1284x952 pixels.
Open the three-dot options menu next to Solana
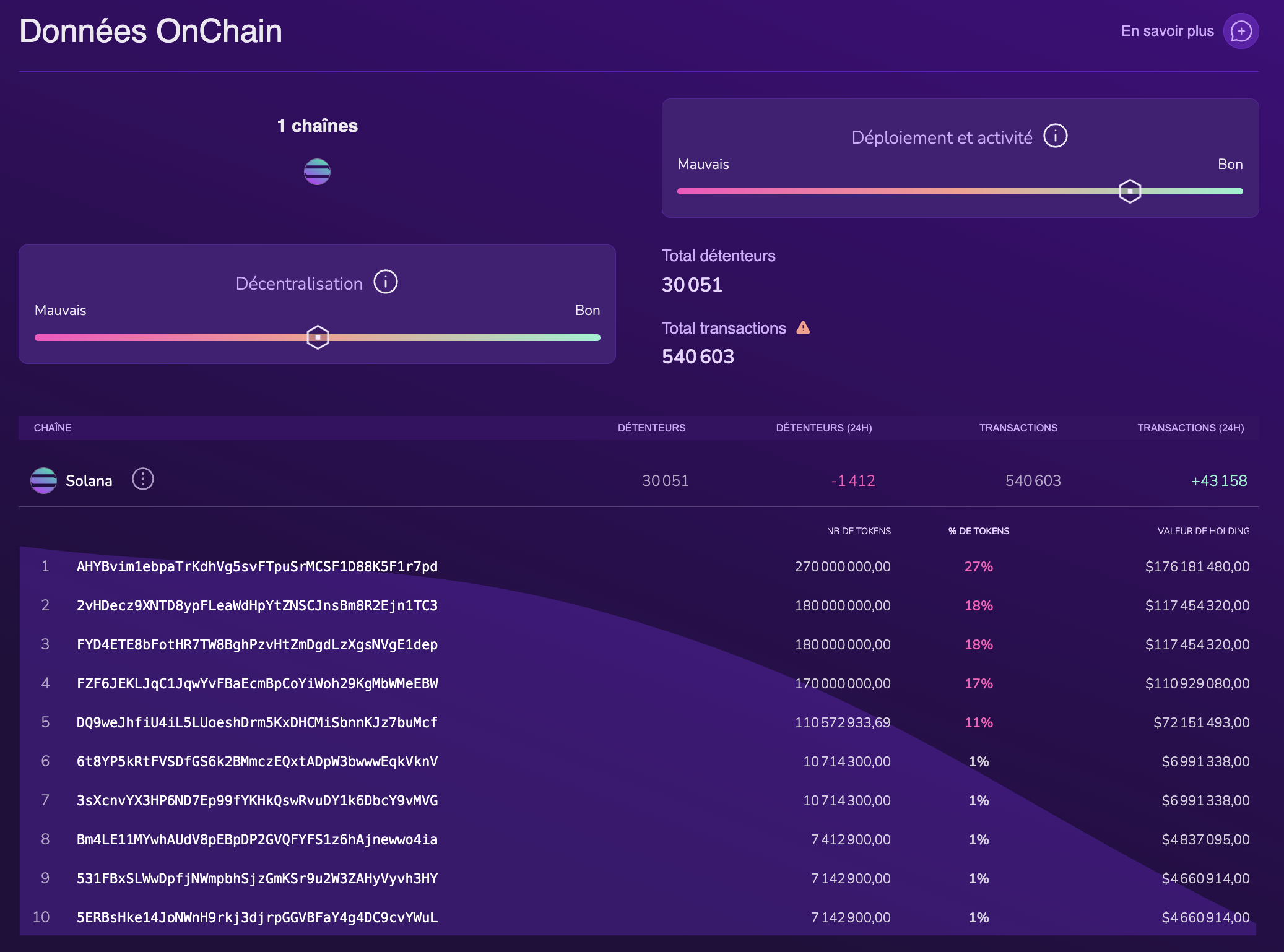click(x=142, y=479)
